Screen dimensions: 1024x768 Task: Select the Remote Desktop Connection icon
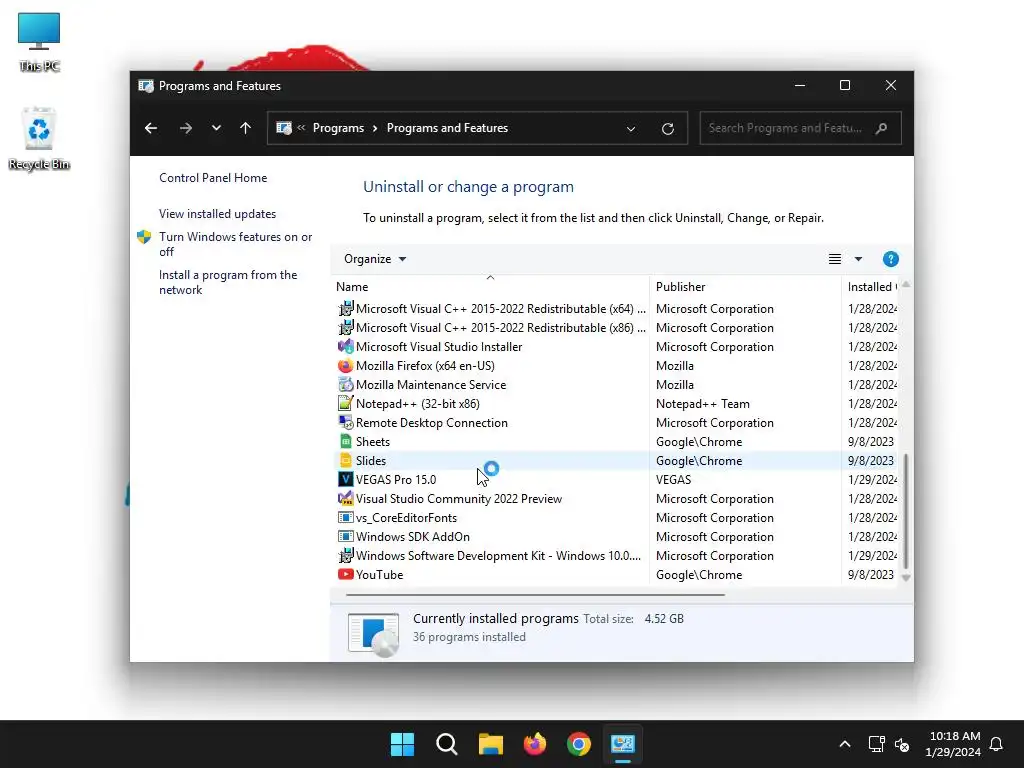[345, 423]
